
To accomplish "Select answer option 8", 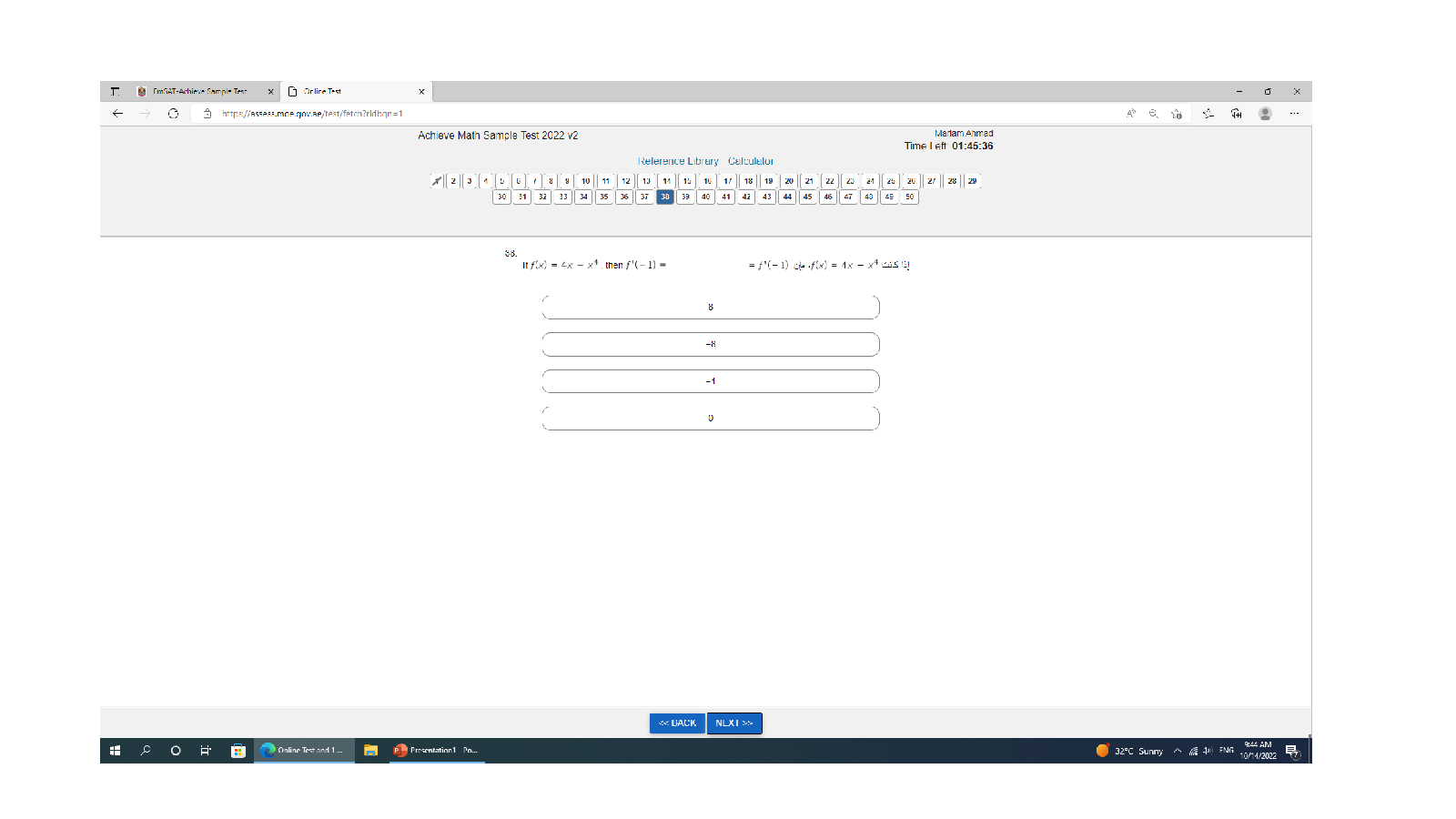I will pyautogui.click(x=710, y=308).
